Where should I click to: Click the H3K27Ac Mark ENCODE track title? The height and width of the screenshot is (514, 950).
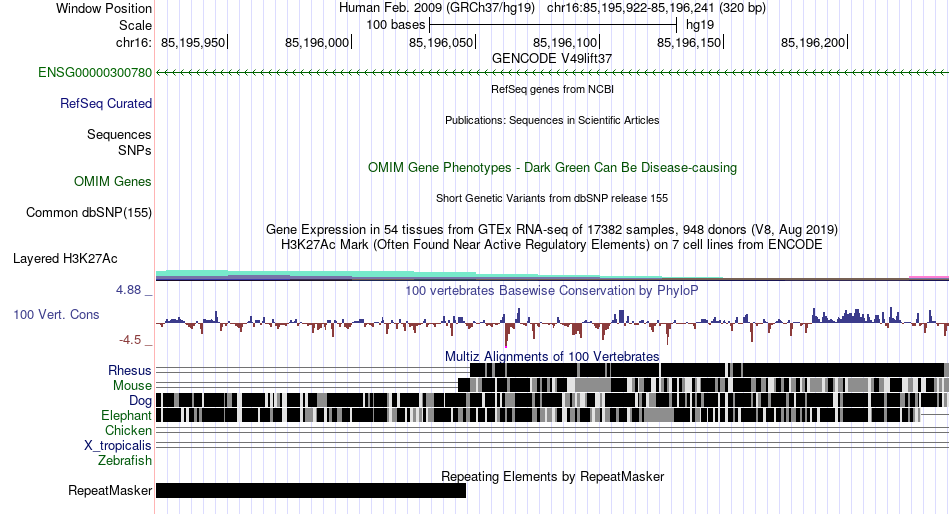pyautogui.click(x=552, y=245)
